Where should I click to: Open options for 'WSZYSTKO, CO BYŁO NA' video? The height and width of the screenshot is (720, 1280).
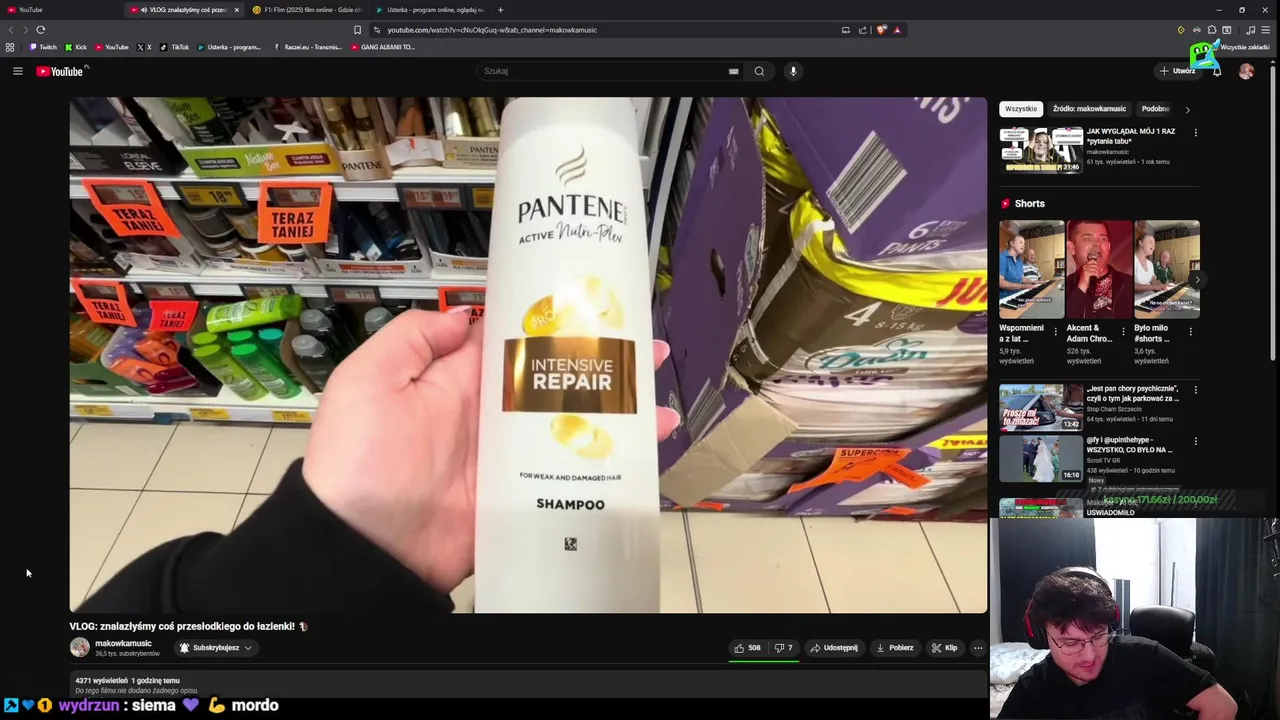1195,441
